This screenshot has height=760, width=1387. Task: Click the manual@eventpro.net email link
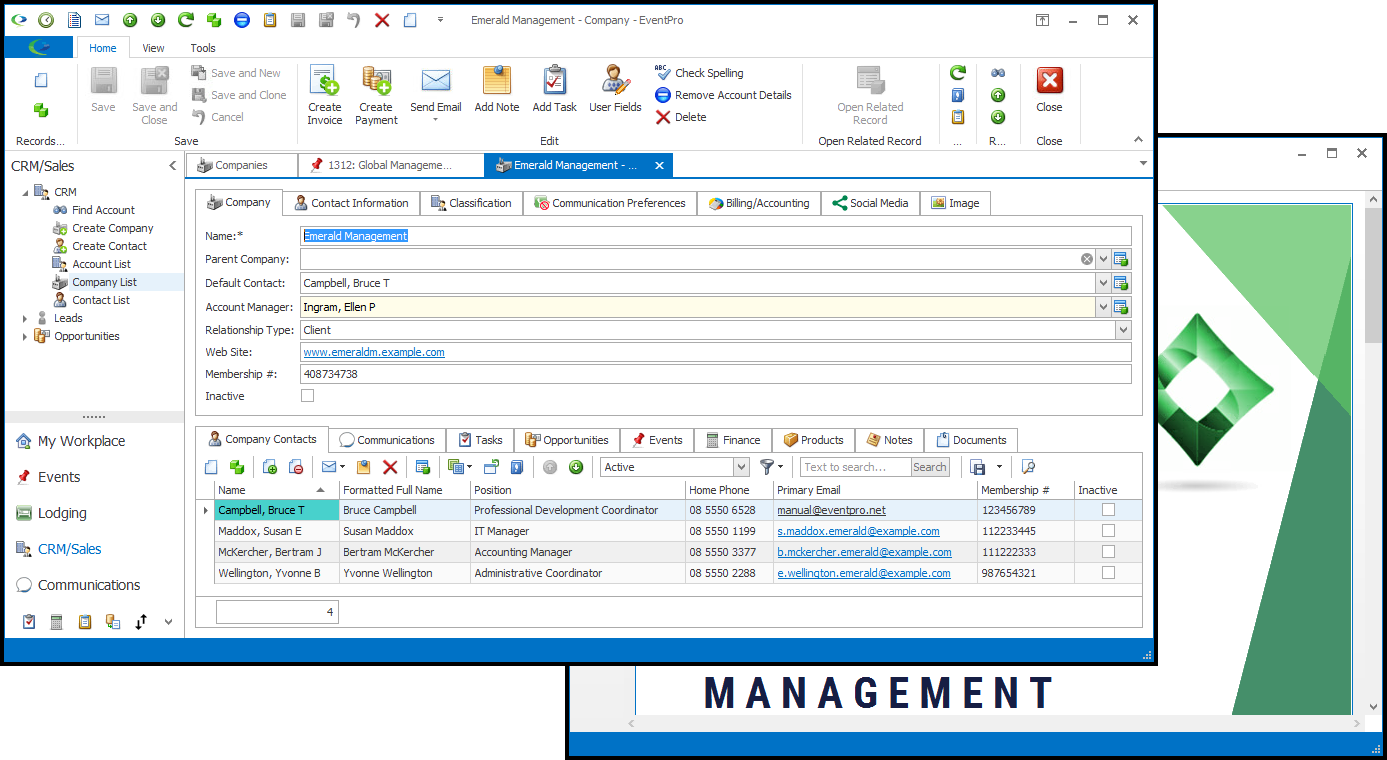(x=831, y=510)
